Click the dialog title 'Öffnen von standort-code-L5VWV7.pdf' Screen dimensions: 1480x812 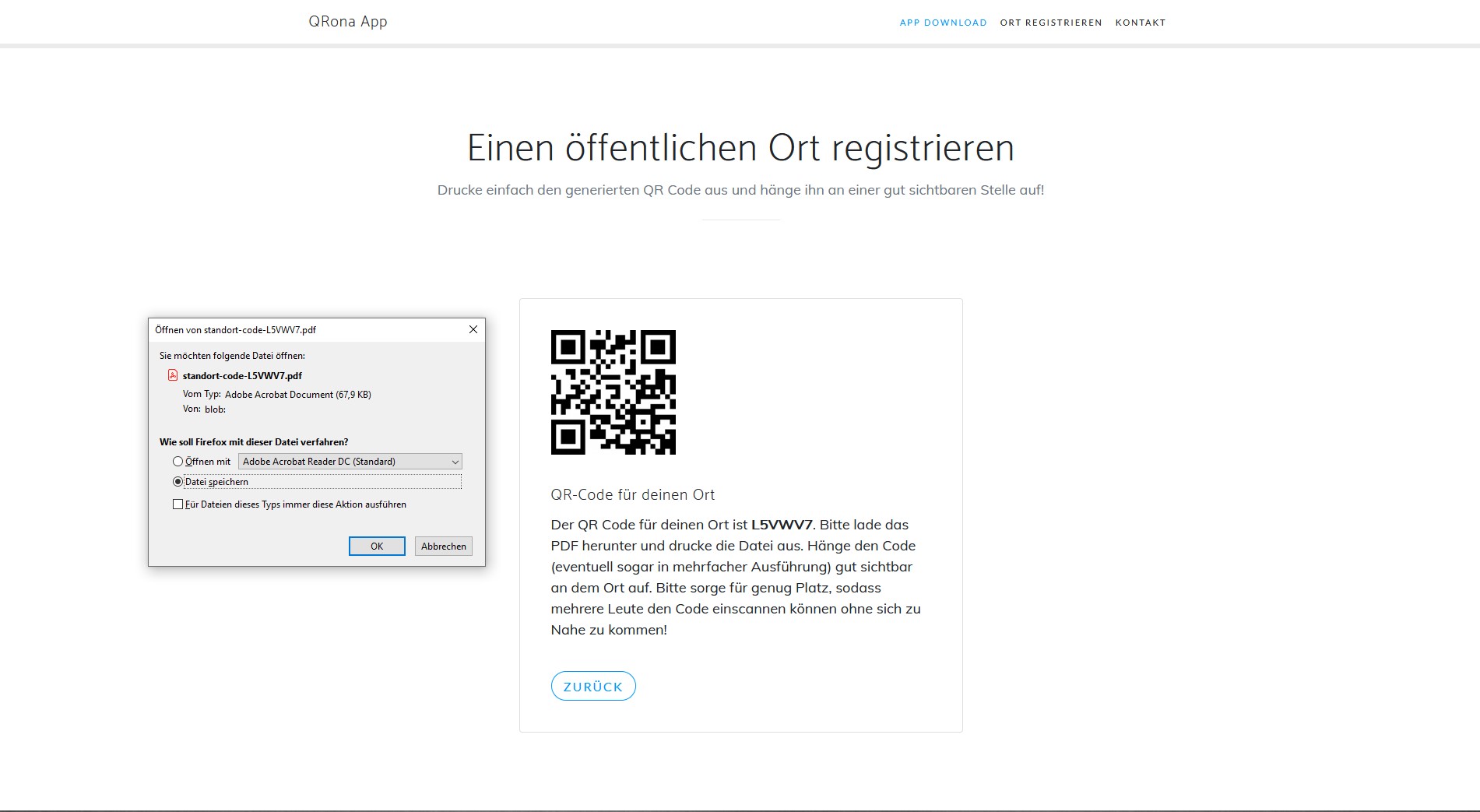pos(235,329)
